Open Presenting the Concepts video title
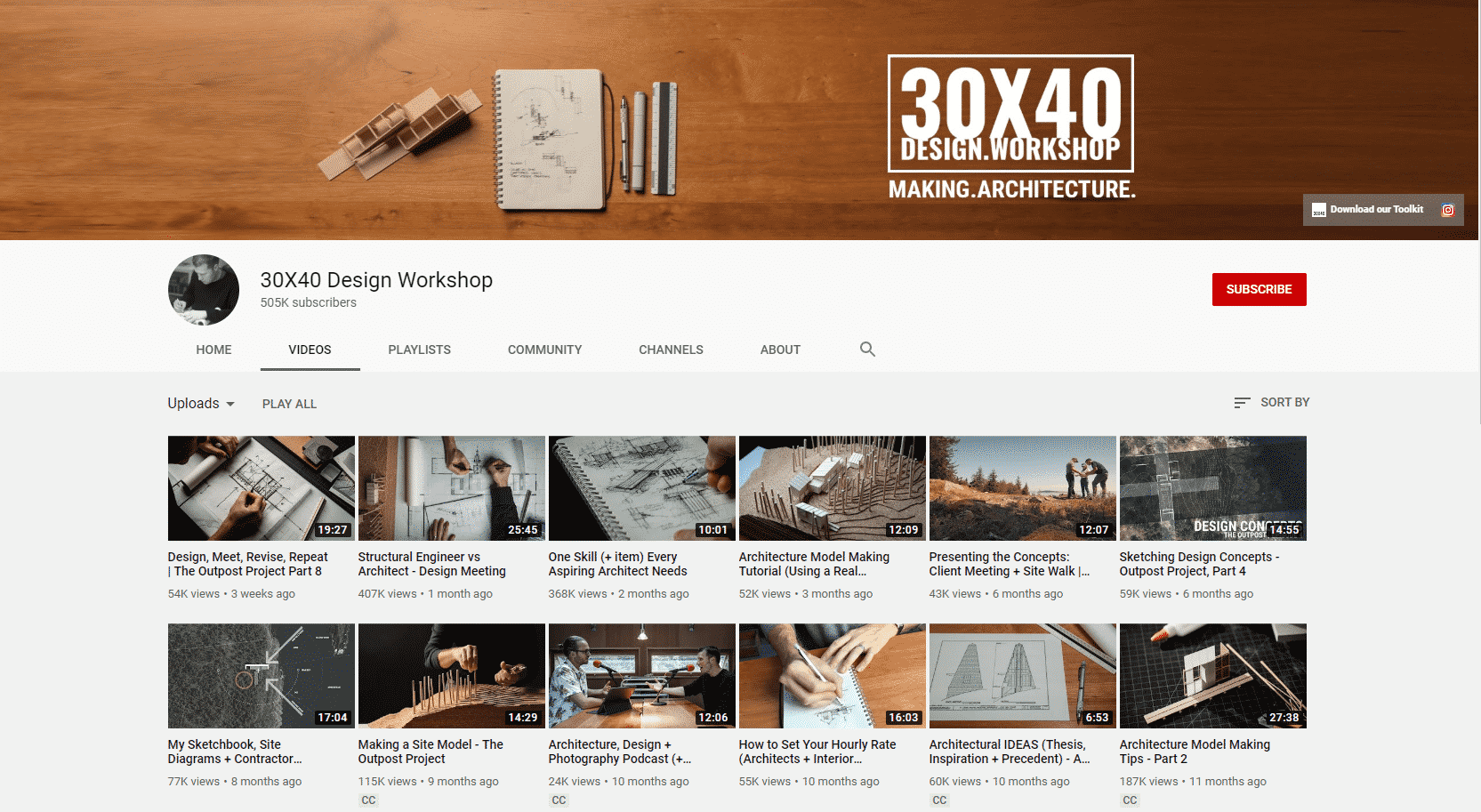The image size is (1481, 812). 1009,564
